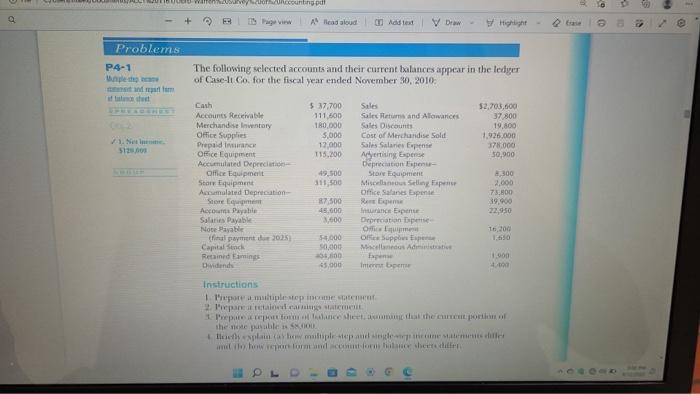Click the 'Accounts Payable' account name

tap(228, 211)
